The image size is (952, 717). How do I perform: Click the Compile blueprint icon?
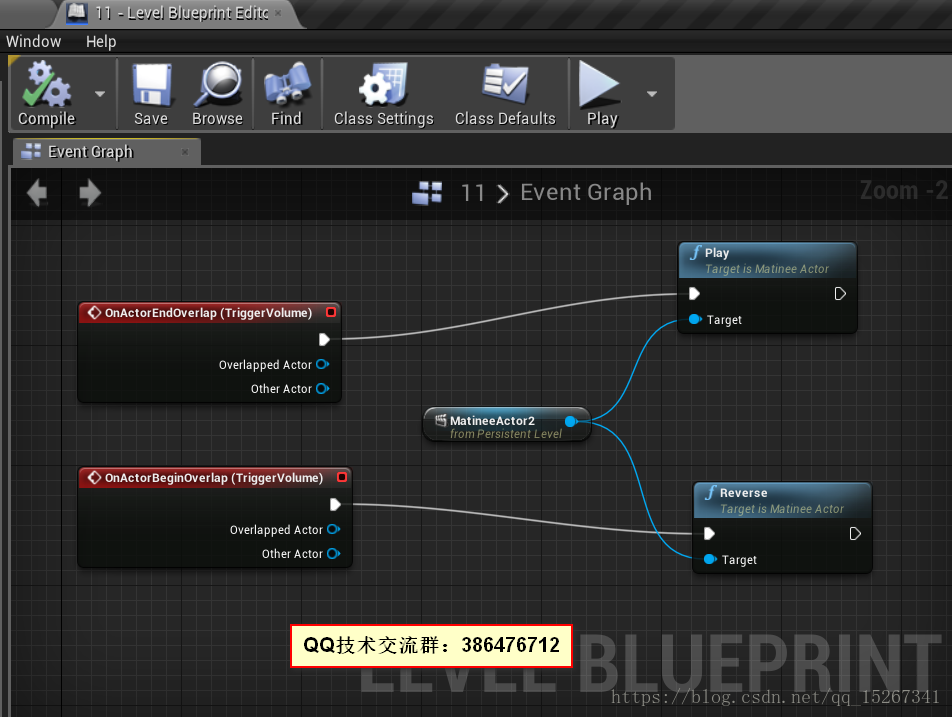point(46,84)
